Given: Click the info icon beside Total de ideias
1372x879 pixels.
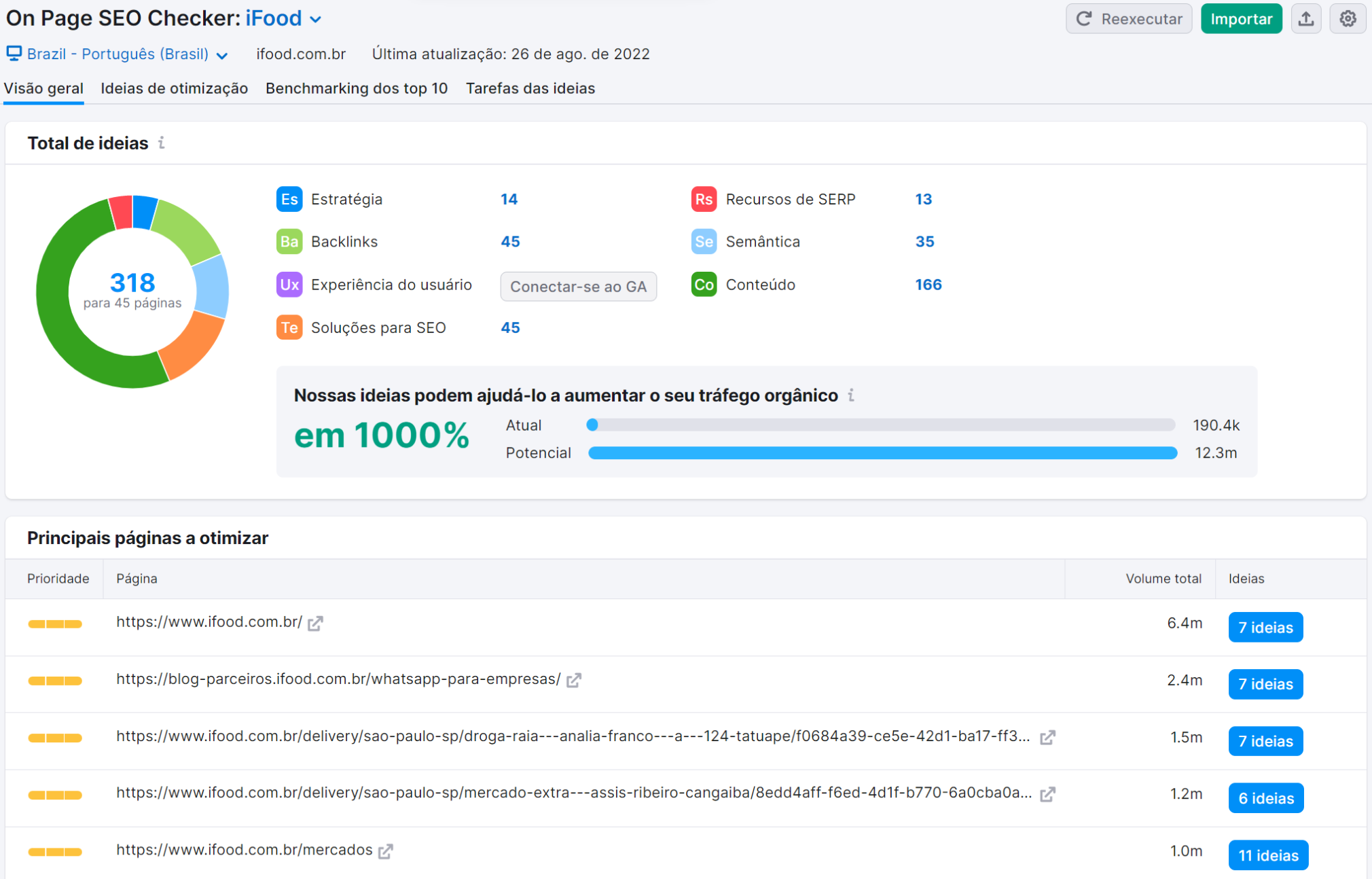Looking at the screenshot, I should [x=162, y=143].
